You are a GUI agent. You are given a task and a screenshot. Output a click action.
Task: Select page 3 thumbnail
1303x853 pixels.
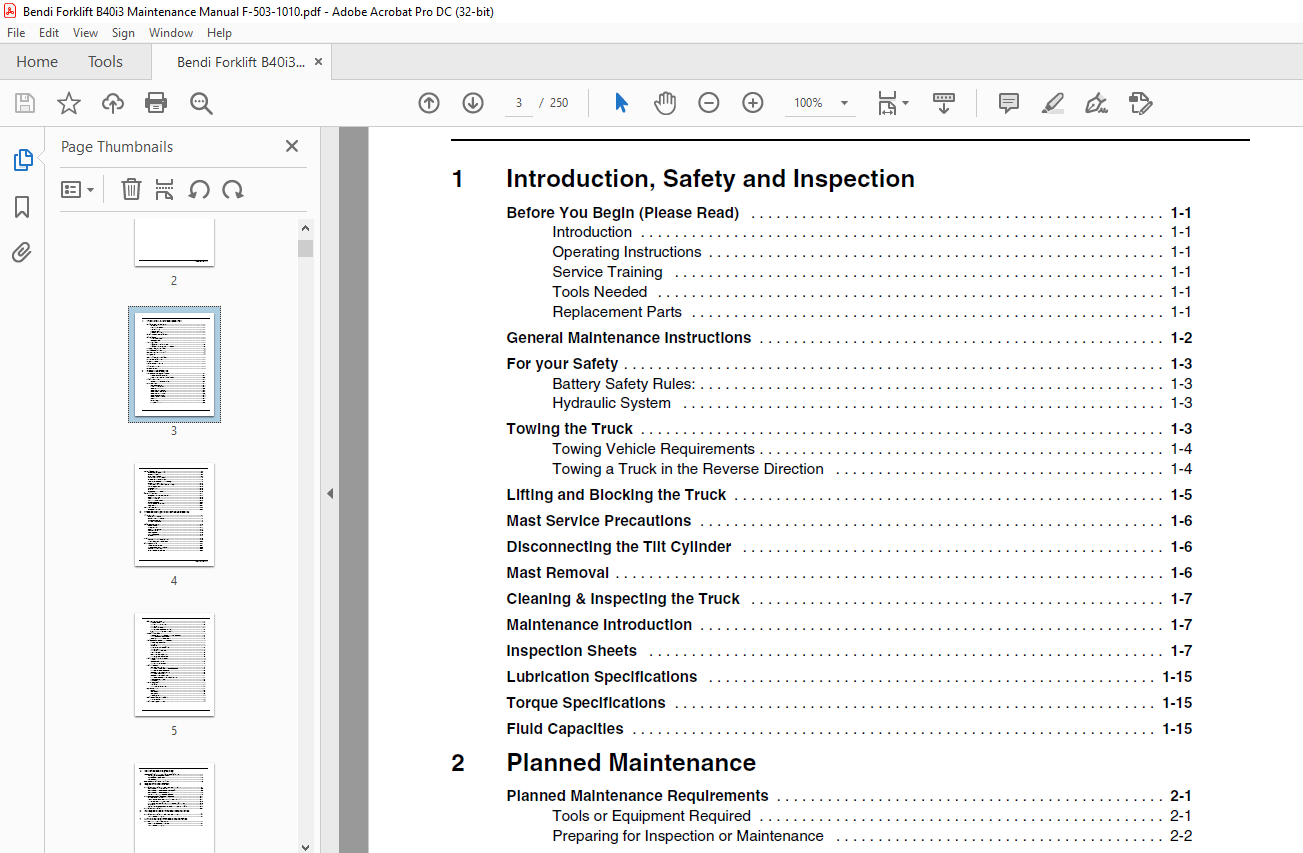174,364
